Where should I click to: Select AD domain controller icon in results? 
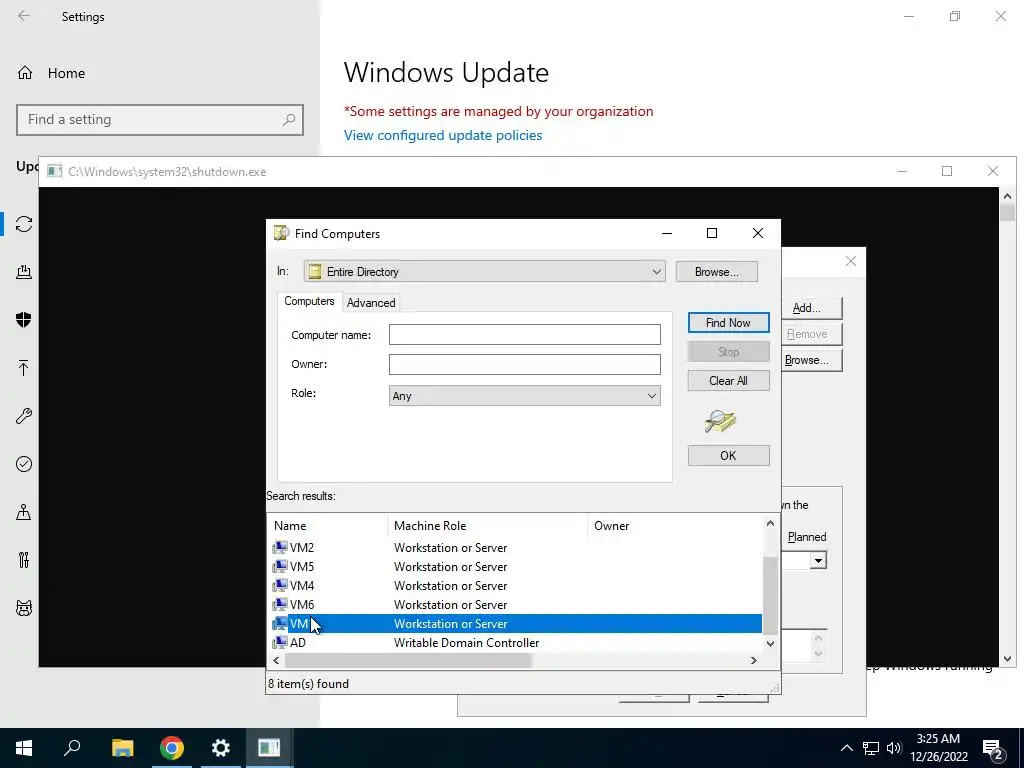(x=280, y=643)
